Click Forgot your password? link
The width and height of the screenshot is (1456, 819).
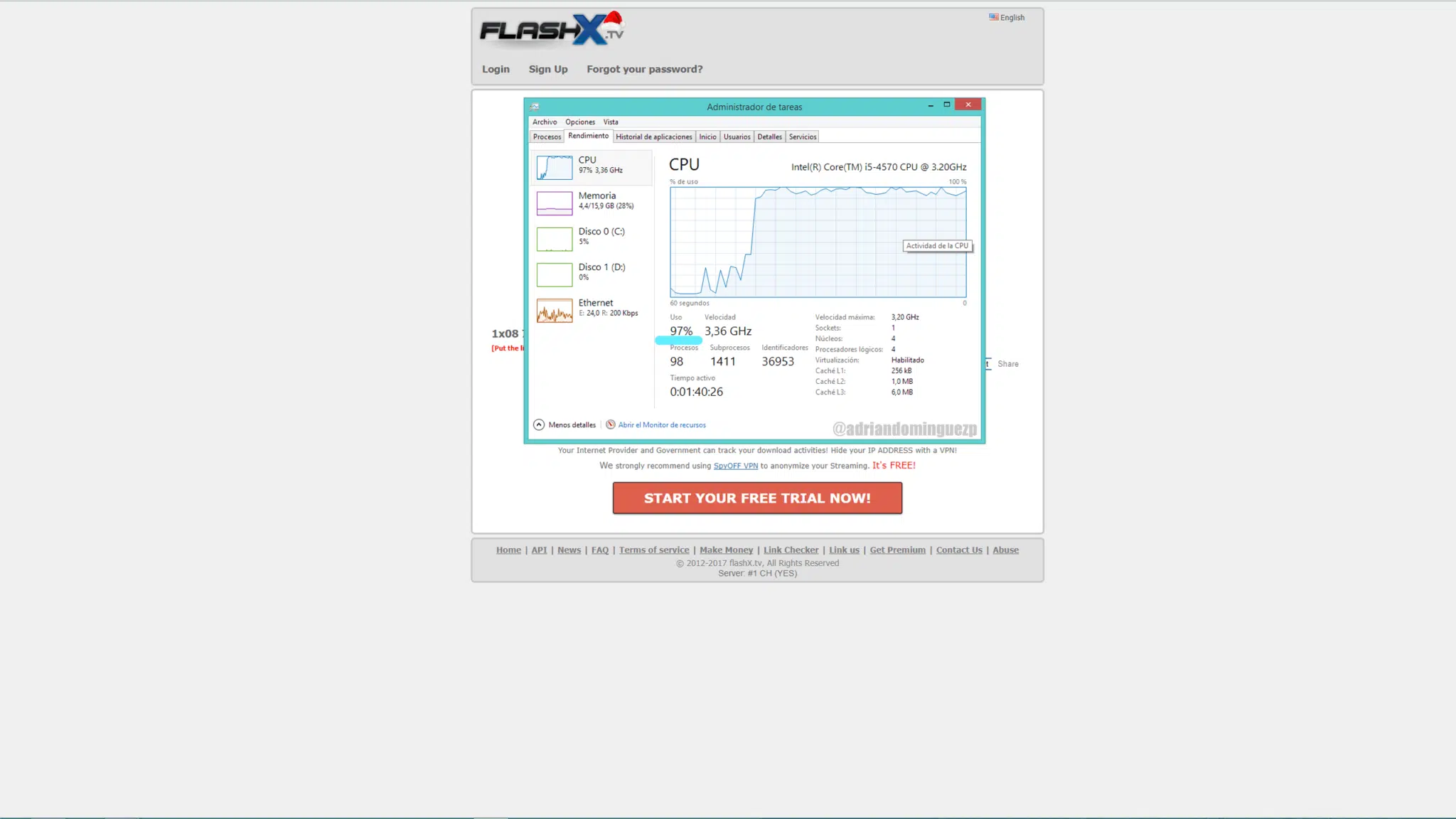[644, 69]
